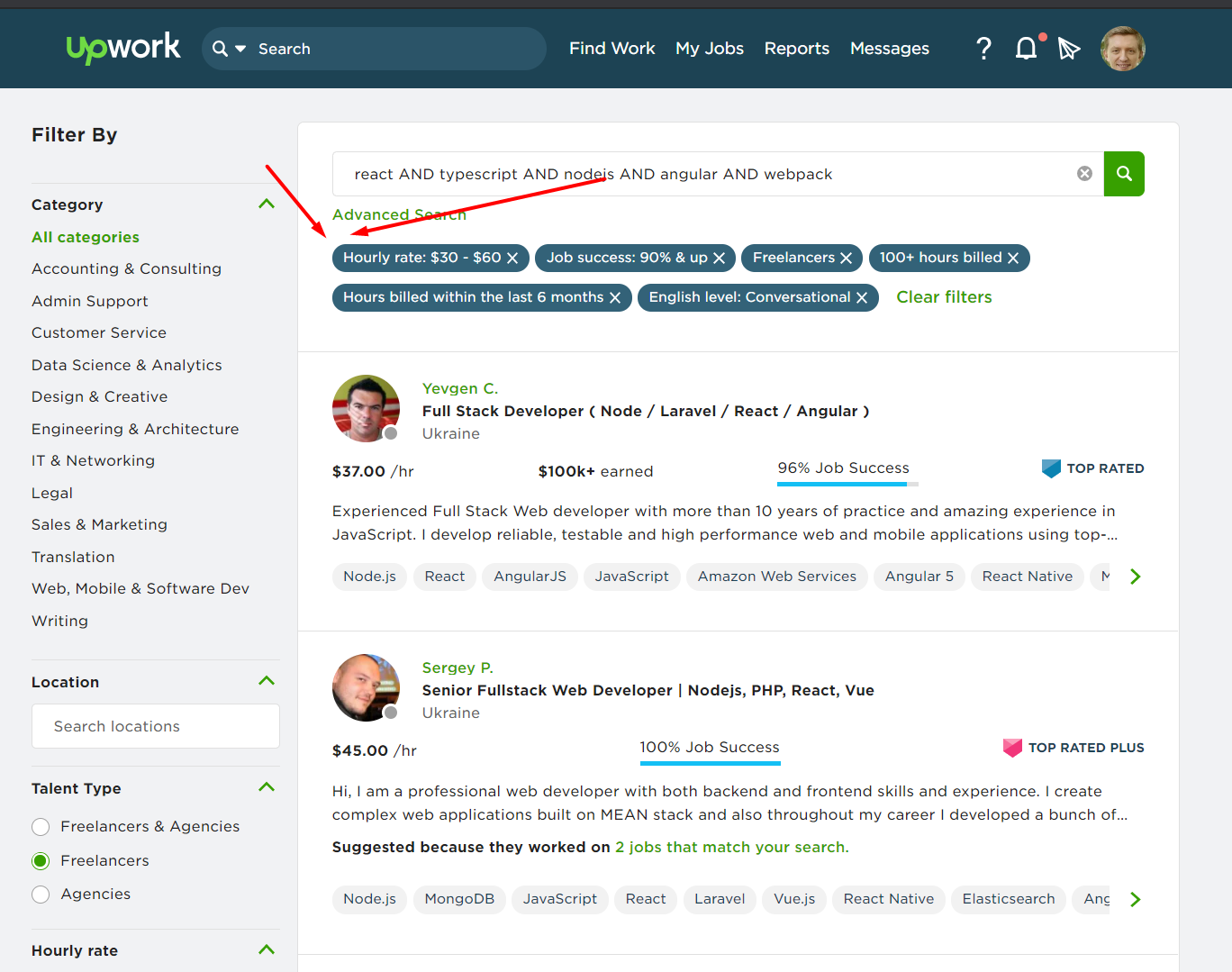The width and height of the screenshot is (1232, 972).
Task: Collapse the Talent Type filter section
Action: tap(267, 787)
